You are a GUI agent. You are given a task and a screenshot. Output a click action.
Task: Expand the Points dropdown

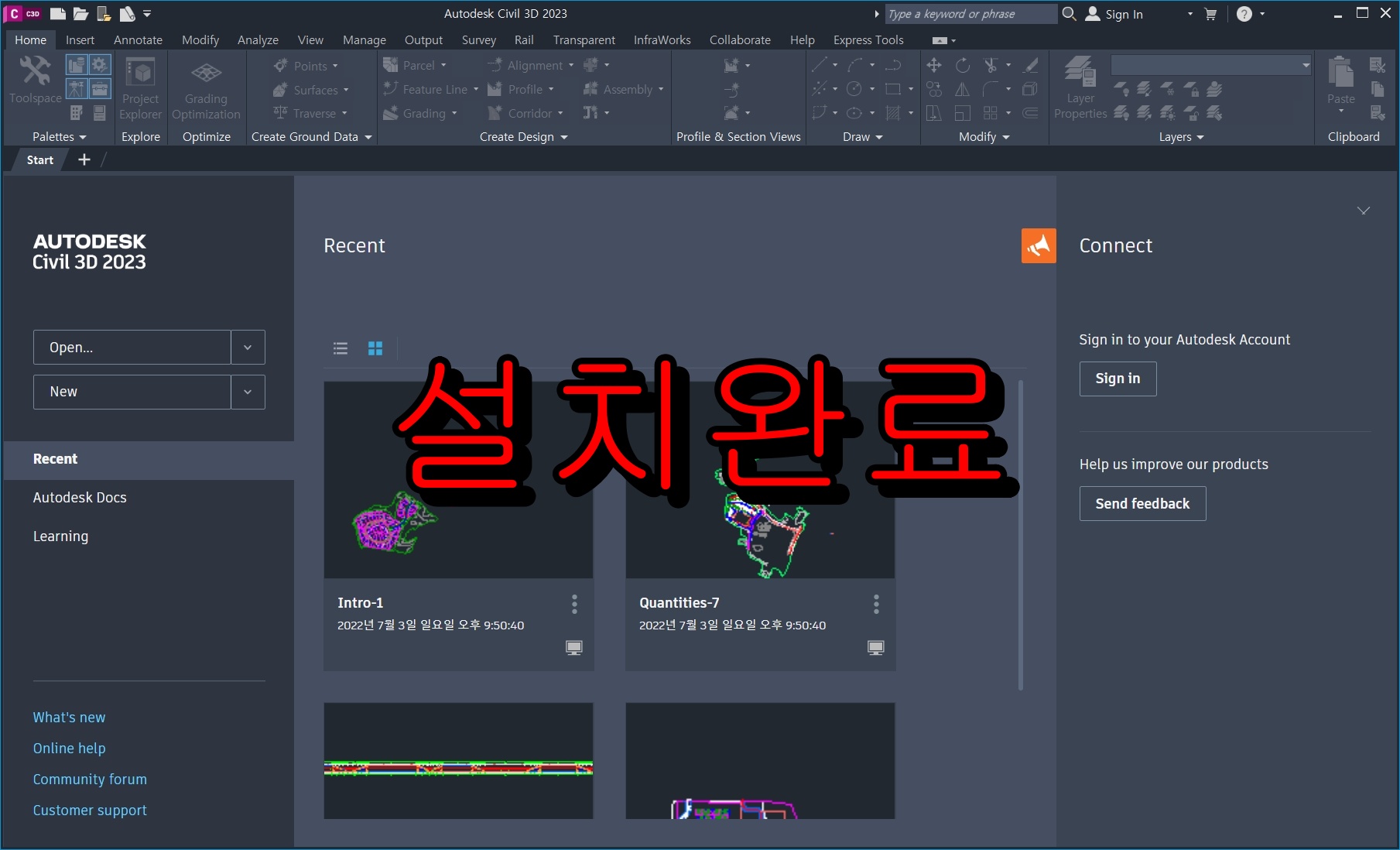(x=335, y=66)
